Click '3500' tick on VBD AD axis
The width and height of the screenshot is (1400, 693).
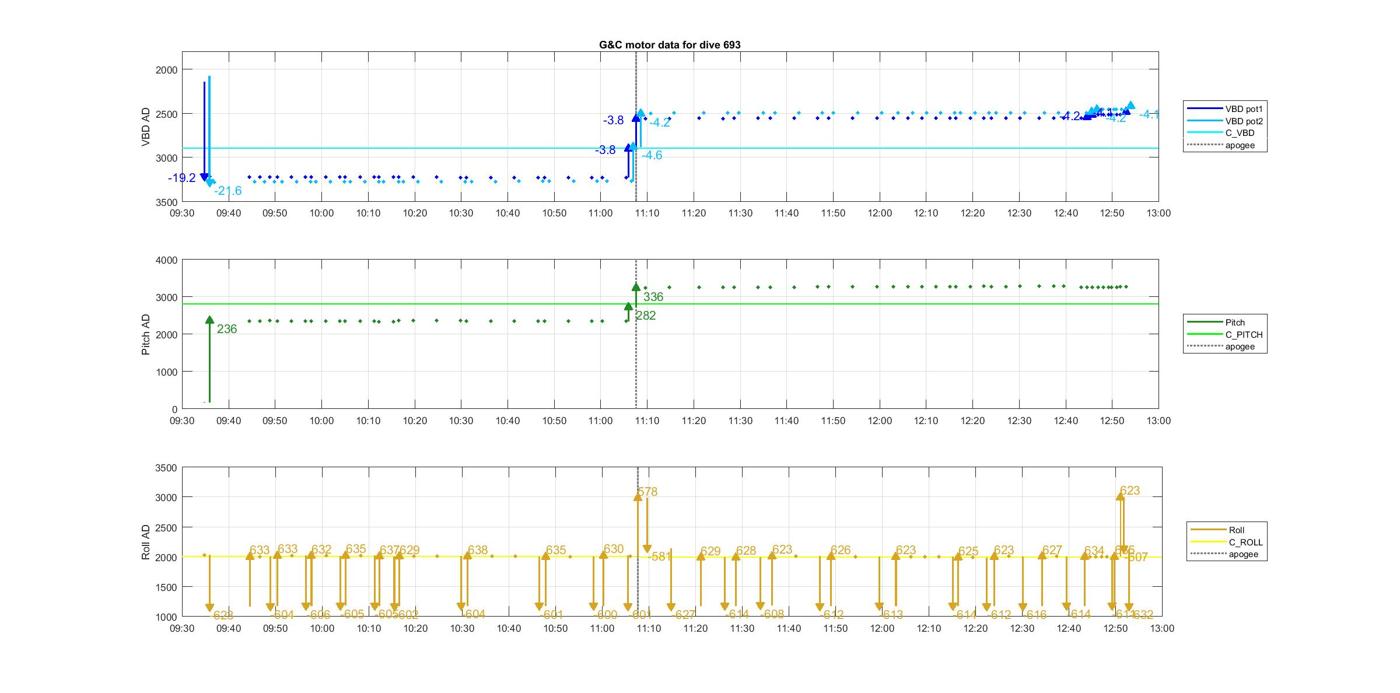click(x=166, y=202)
